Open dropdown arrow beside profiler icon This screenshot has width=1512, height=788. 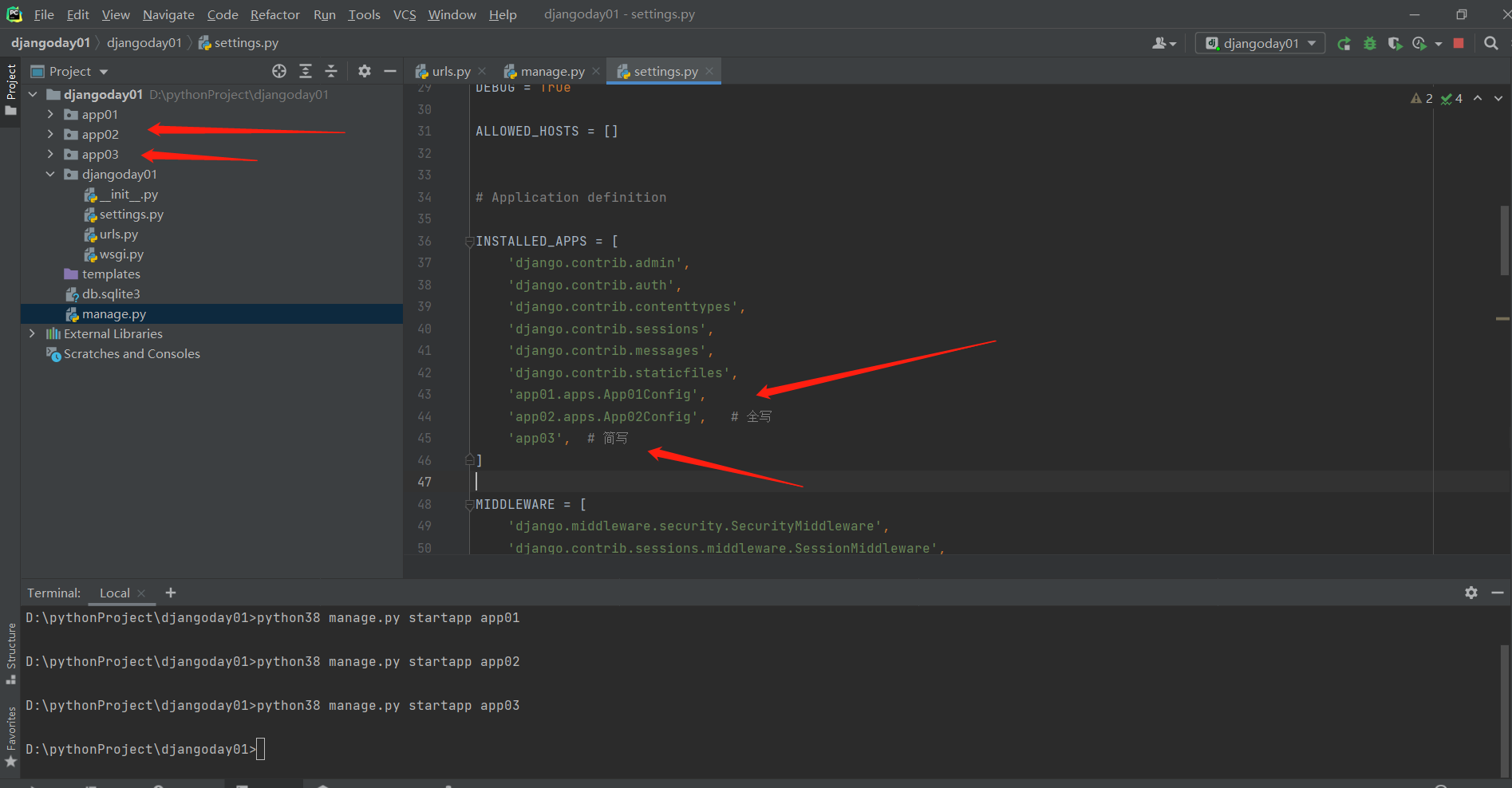1439,44
